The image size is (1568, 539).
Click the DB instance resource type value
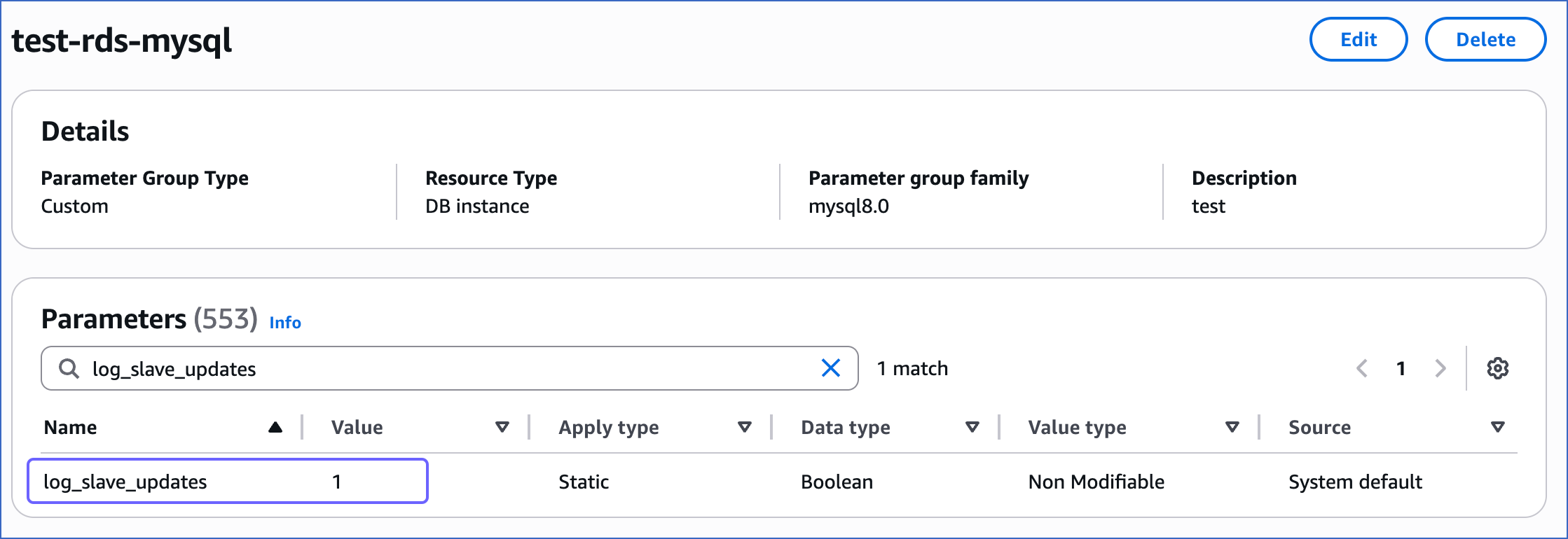477,206
